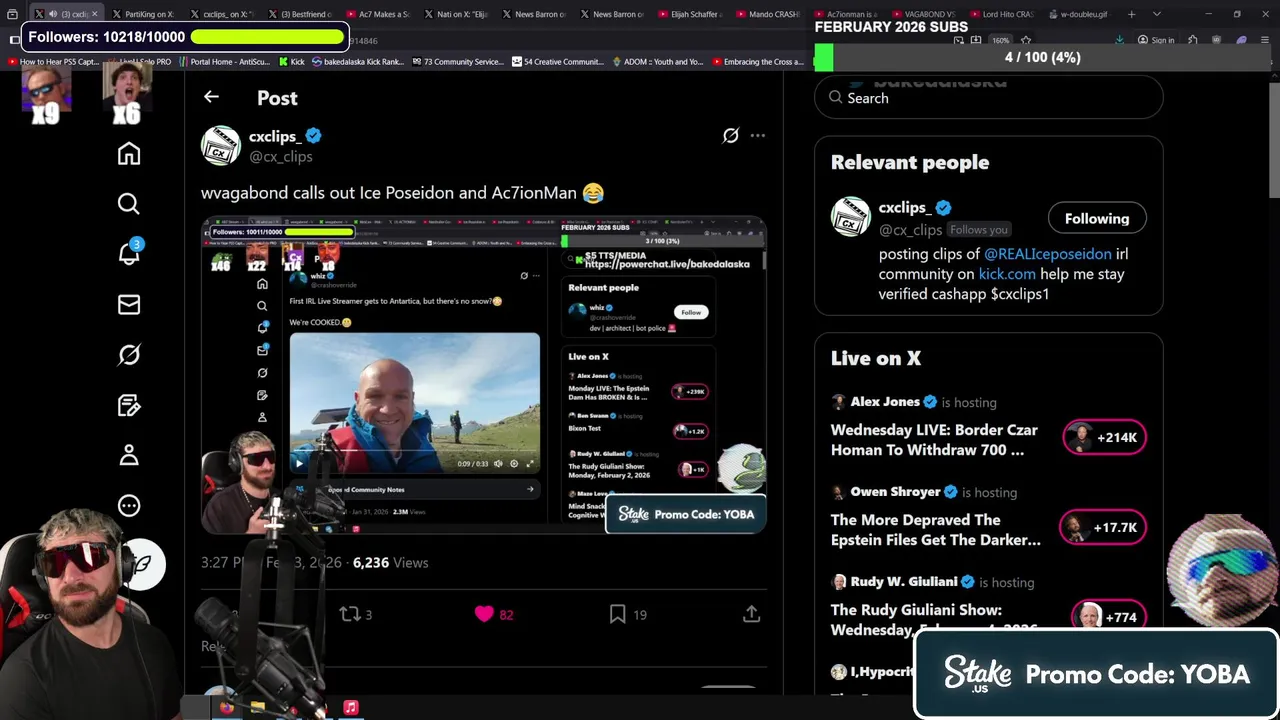Open bakedalaska Kick Rank bookmark

(357, 62)
